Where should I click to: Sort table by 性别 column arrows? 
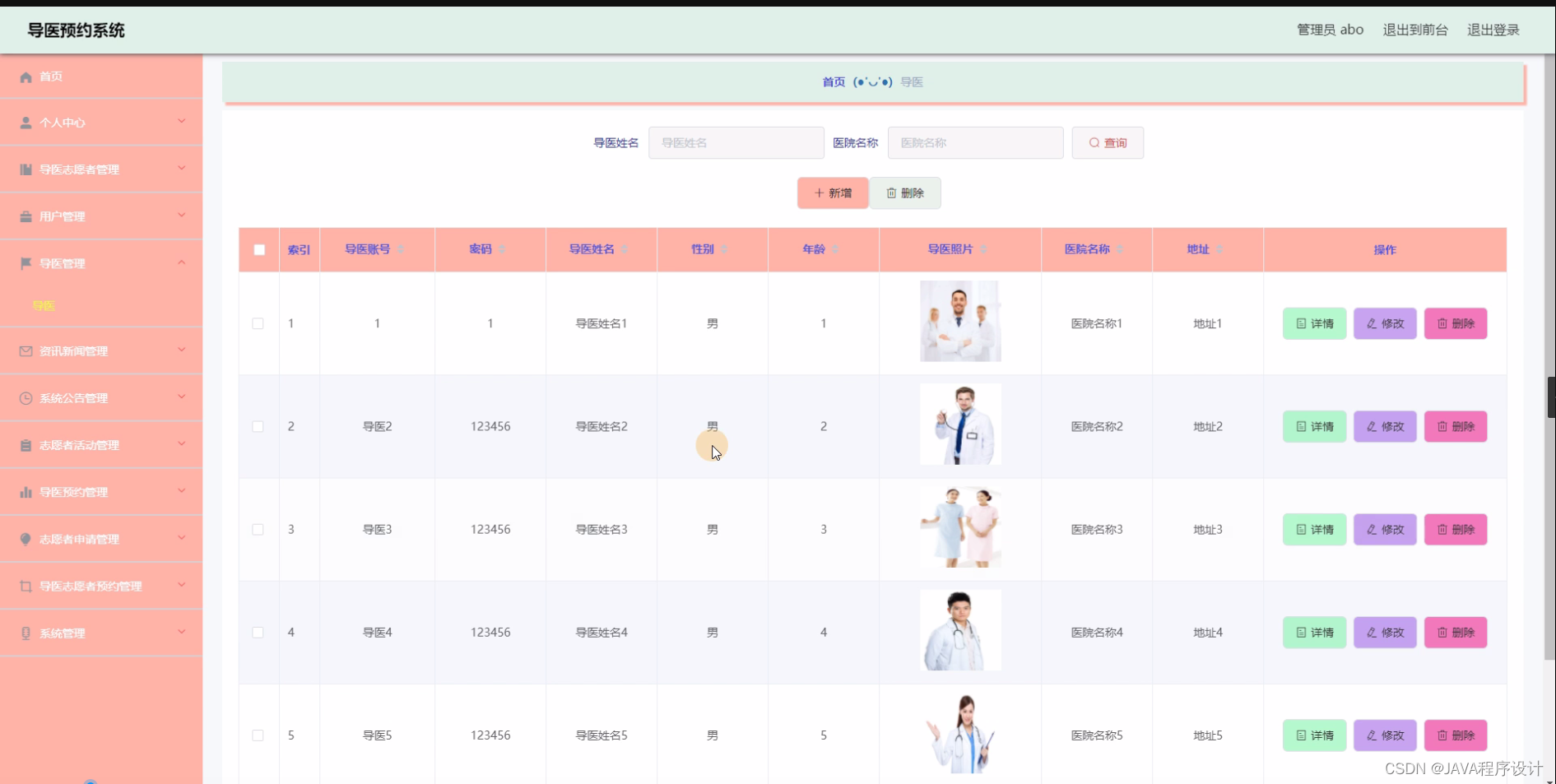point(724,249)
